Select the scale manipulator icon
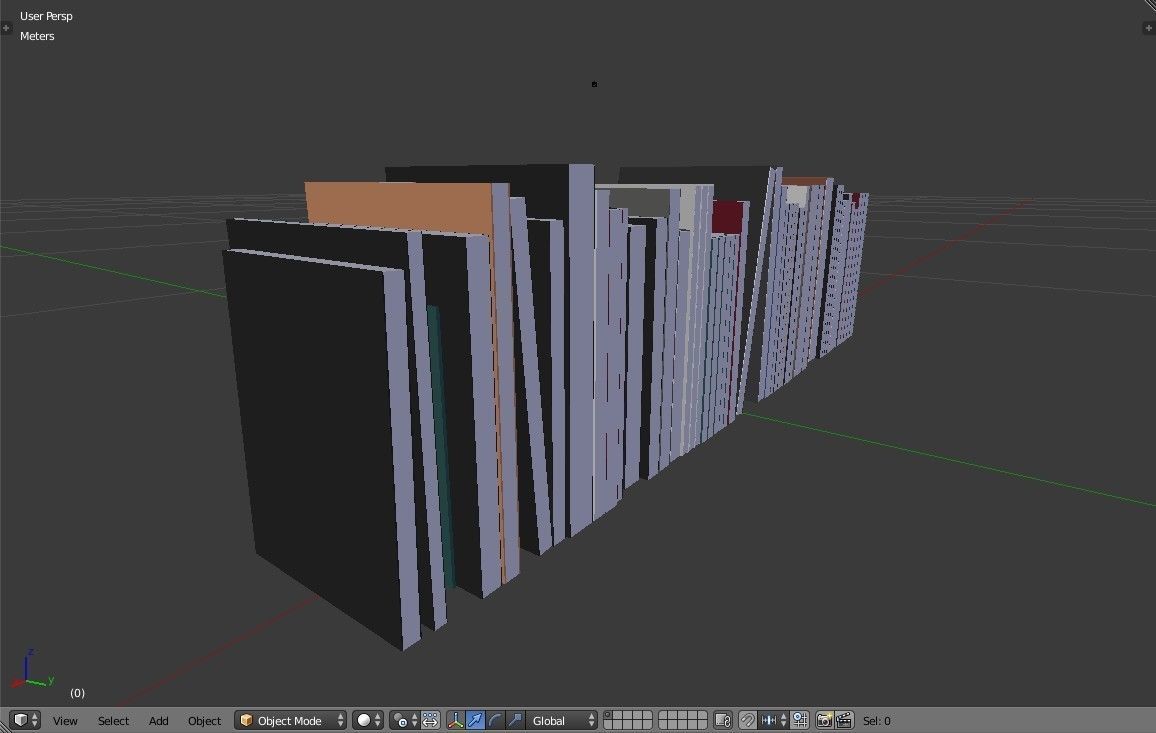This screenshot has height=733, width=1156. [515, 720]
